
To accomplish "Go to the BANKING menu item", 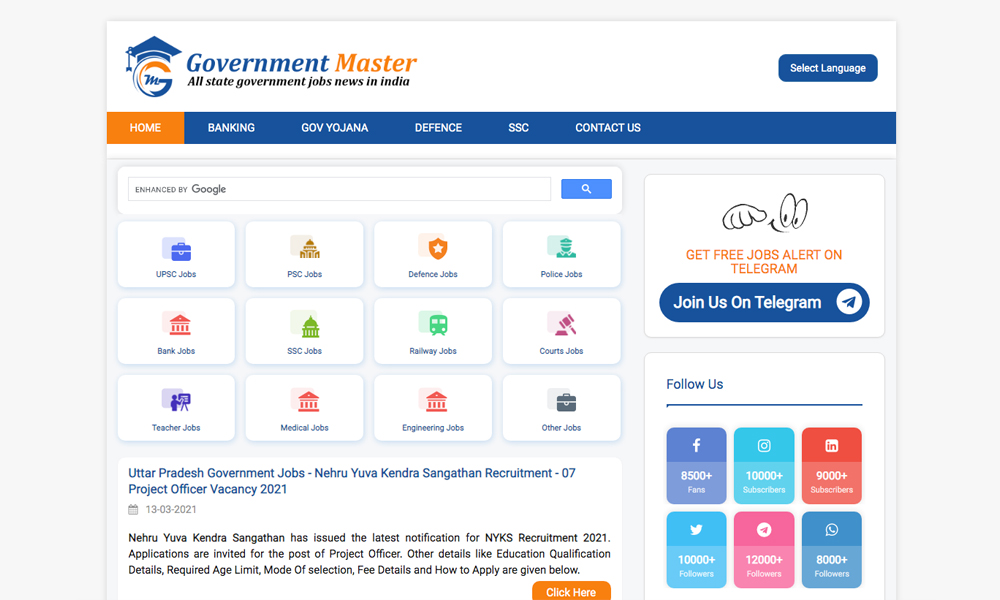I will (231, 128).
